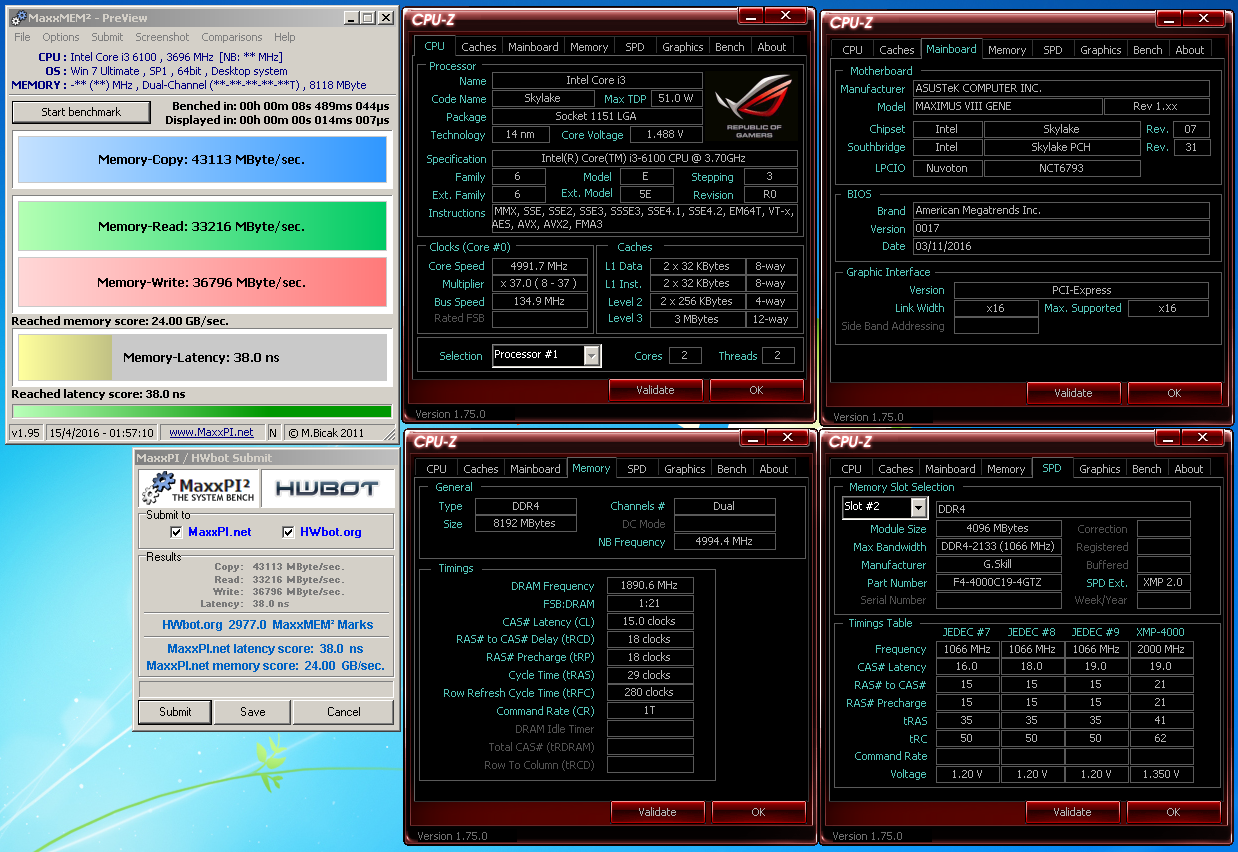
Task: Open the Slot #2 memory slot dropdown
Action: pyautogui.click(x=919, y=507)
